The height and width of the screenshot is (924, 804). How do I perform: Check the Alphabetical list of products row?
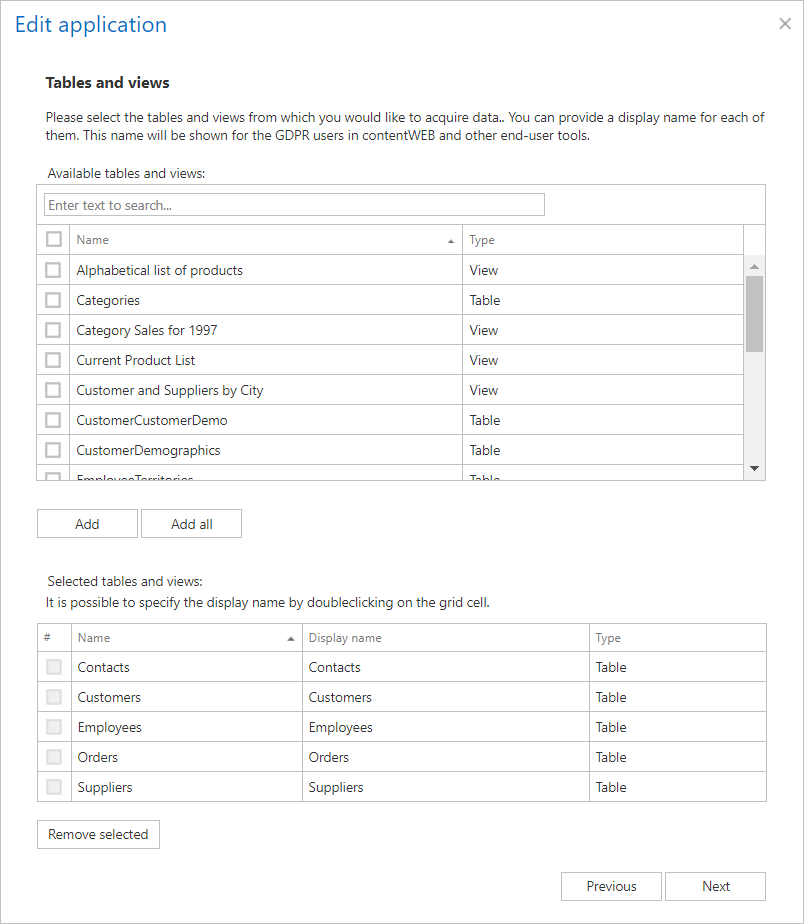(x=54, y=270)
